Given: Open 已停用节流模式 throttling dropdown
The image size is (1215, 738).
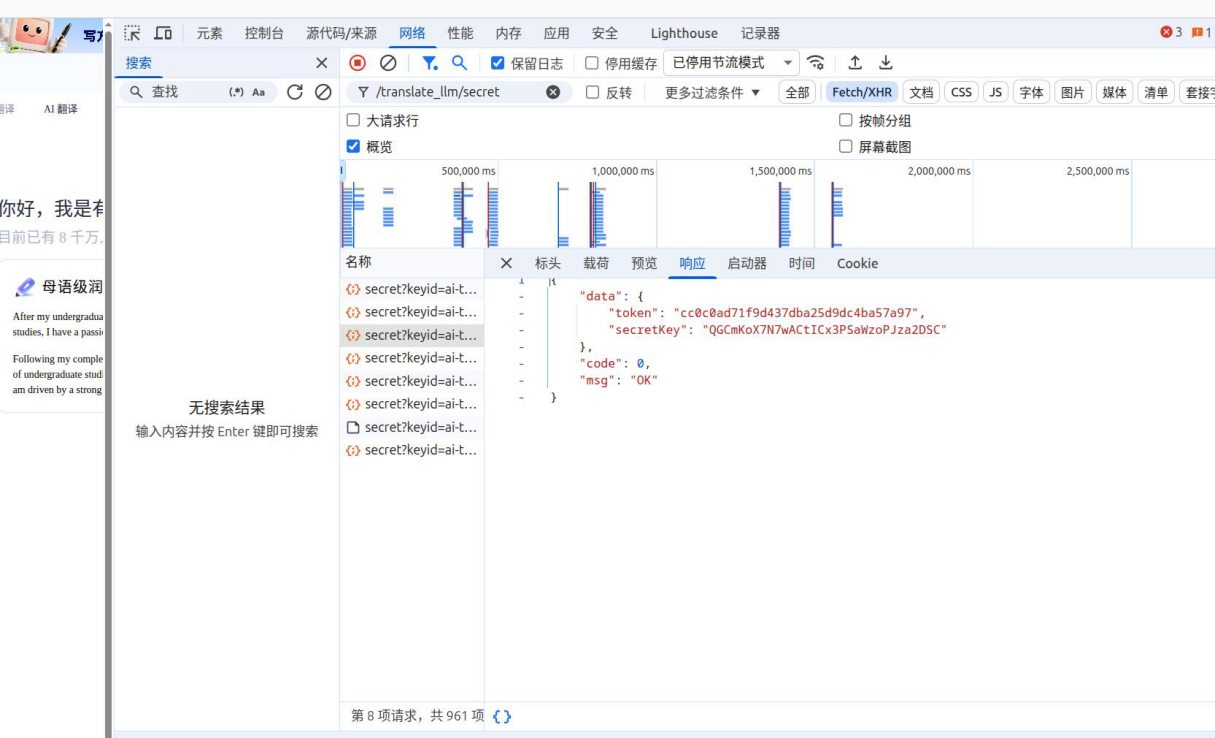Looking at the screenshot, I should (731, 63).
